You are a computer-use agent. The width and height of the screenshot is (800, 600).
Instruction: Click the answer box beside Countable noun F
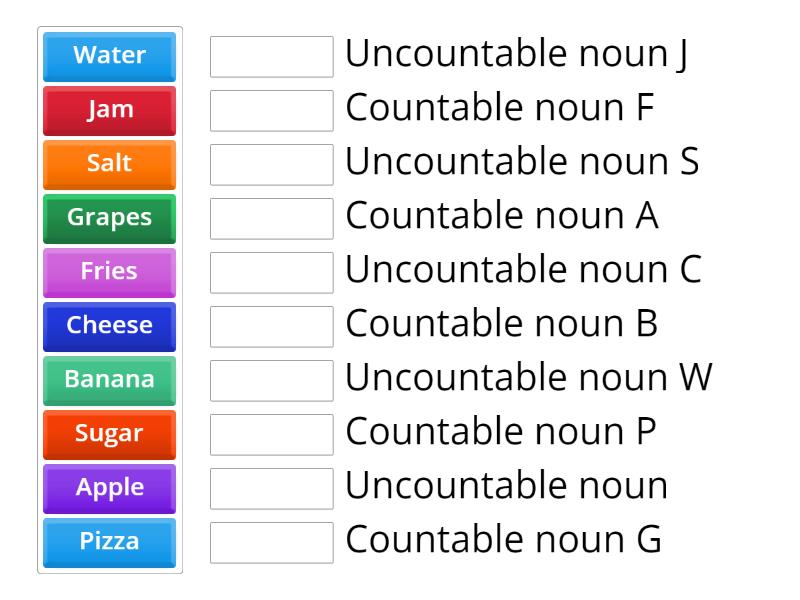point(272,111)
